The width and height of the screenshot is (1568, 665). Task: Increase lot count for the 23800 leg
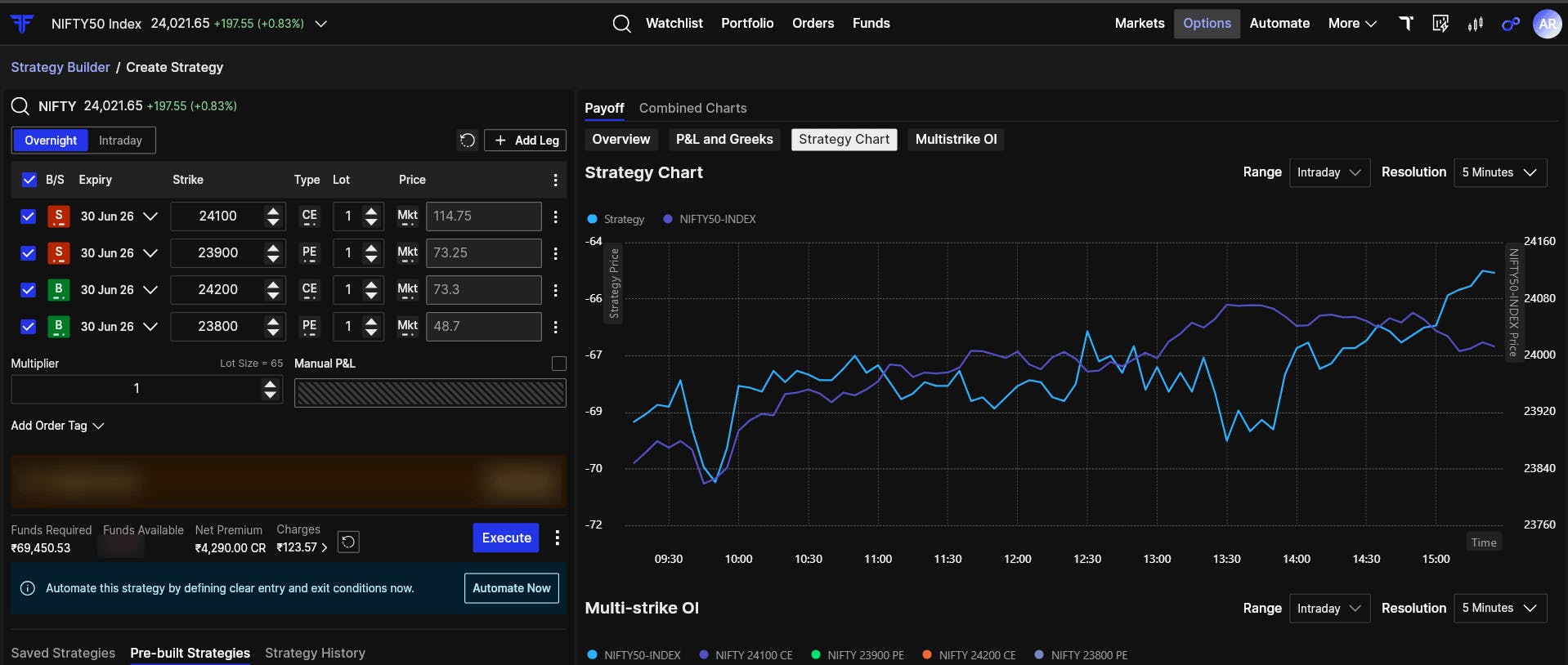pyautogui.click(x=371, y=321)
